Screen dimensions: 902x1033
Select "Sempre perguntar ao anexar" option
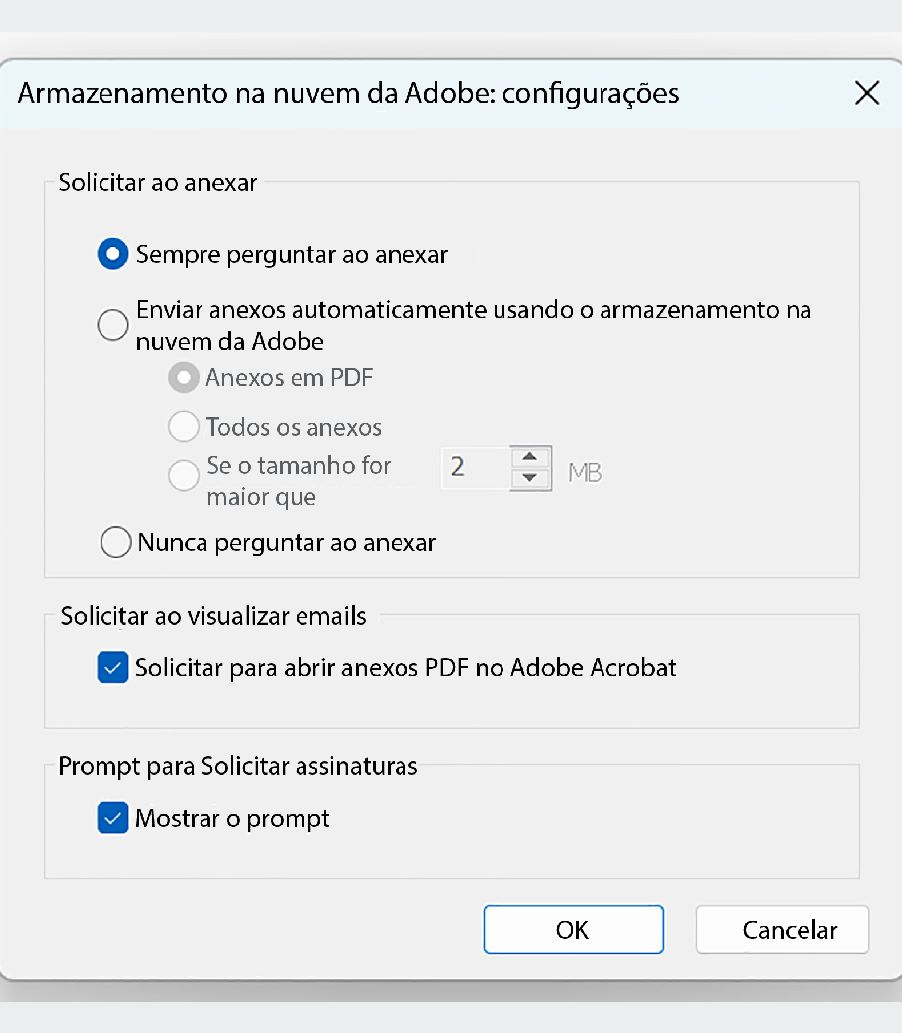click(x=113, y=254)
